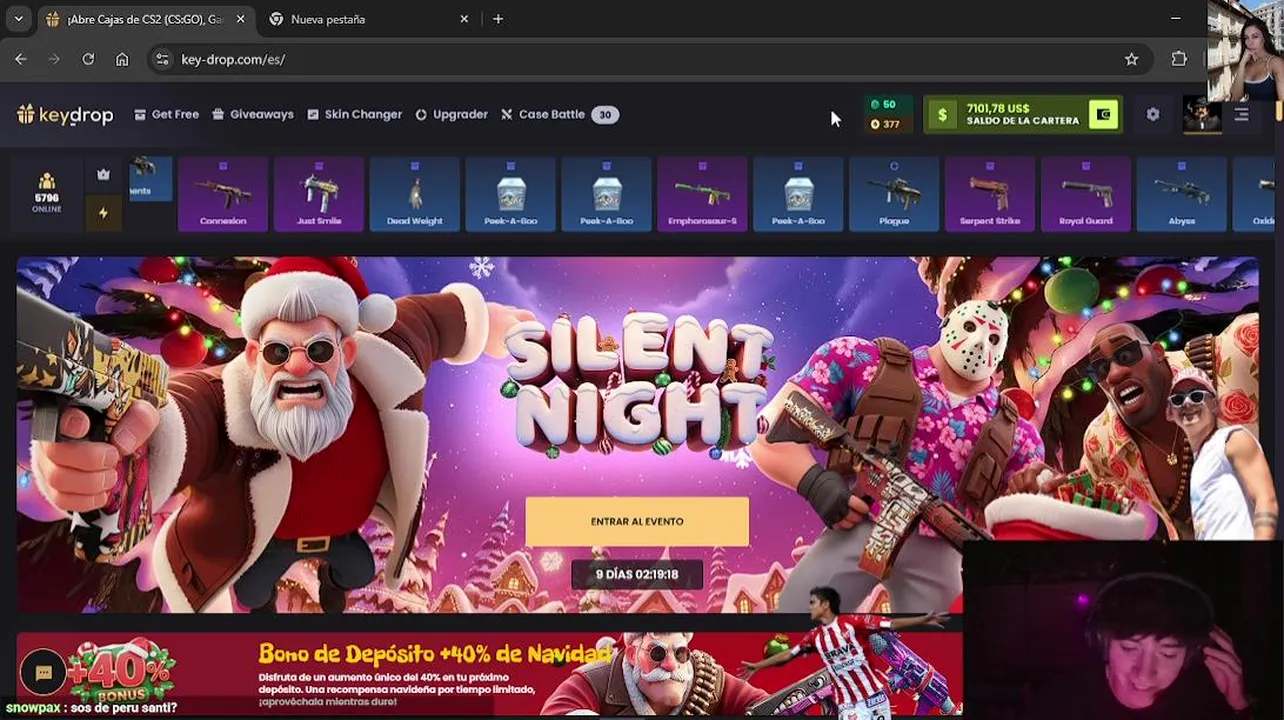Screen dimensions: 1284x720
Task: Click the user profile avatar
Action: coord(1201,115)
